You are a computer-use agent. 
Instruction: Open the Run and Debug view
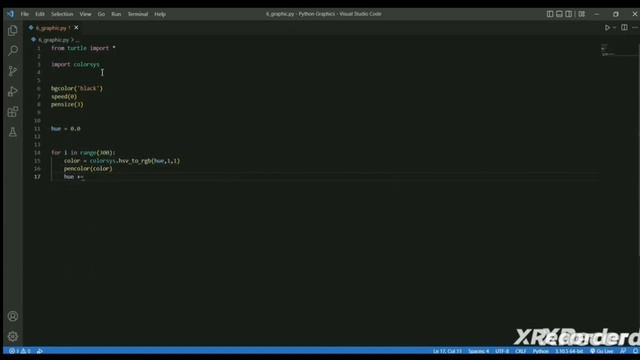point(13,91)
